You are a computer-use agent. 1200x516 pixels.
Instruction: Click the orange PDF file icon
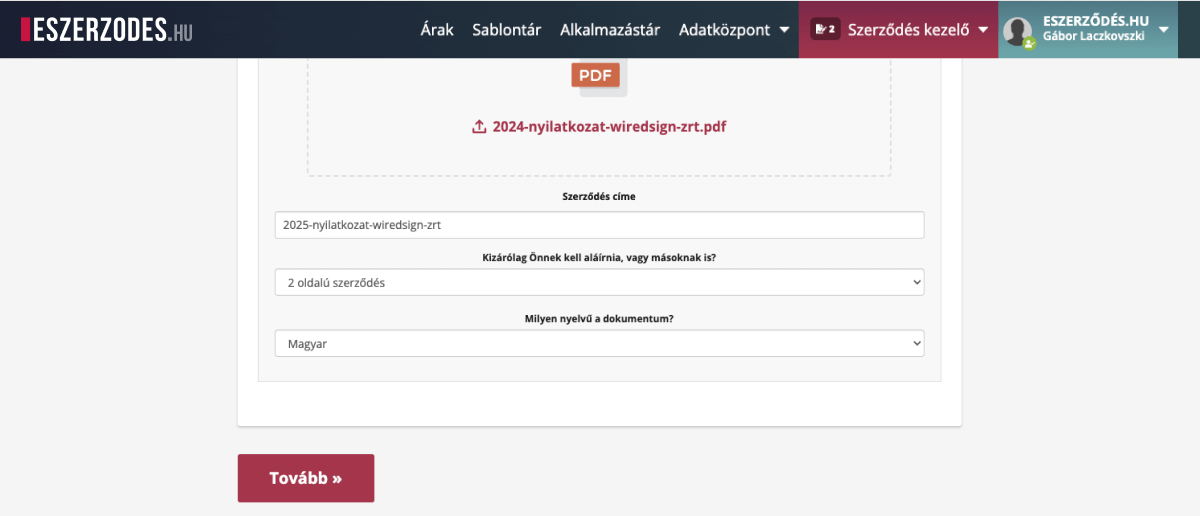[x=596, y=75]
